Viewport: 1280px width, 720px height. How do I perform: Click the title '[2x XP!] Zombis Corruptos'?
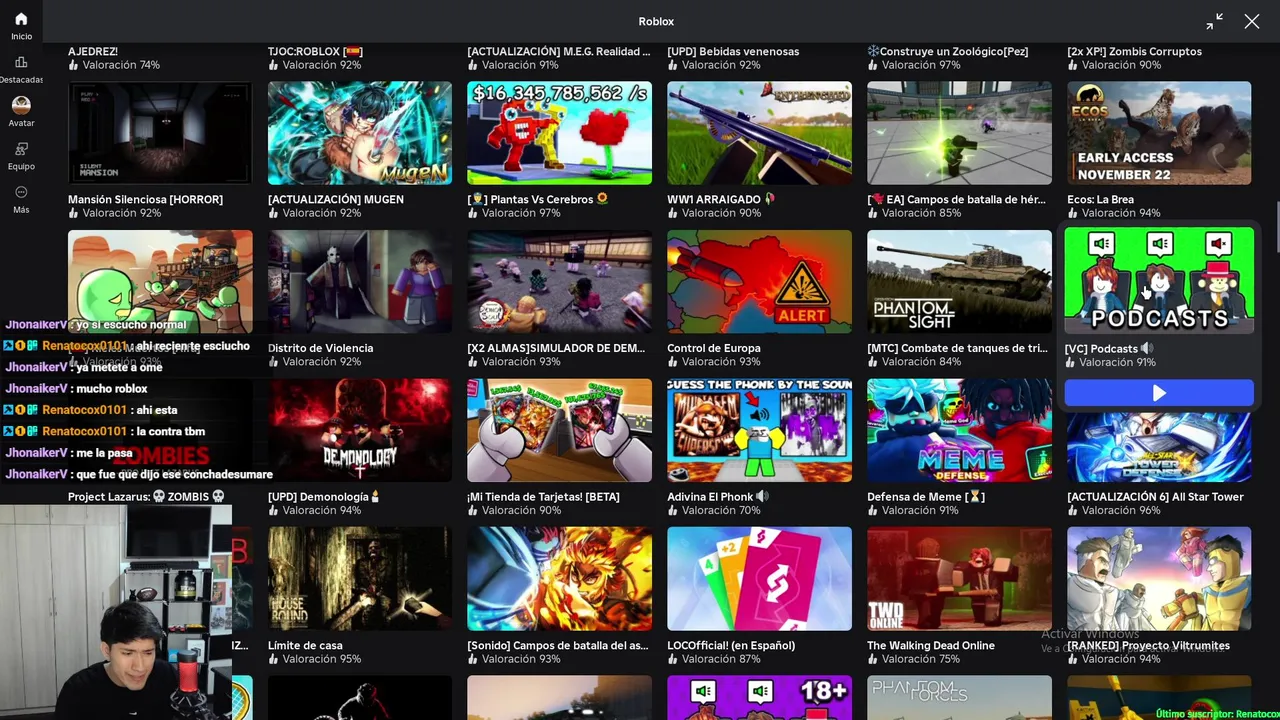click(x=1134, y=51)
